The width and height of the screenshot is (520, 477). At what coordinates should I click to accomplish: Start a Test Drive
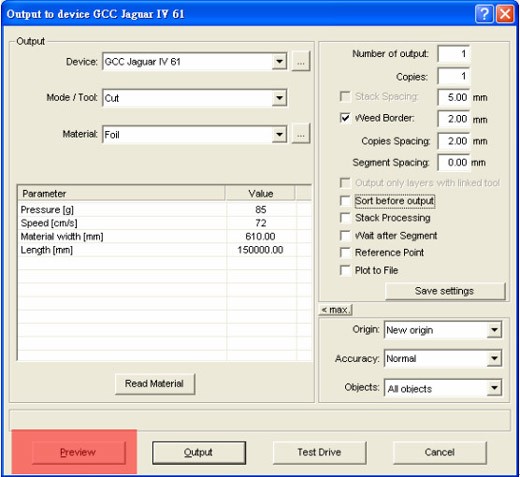point(319,452)
